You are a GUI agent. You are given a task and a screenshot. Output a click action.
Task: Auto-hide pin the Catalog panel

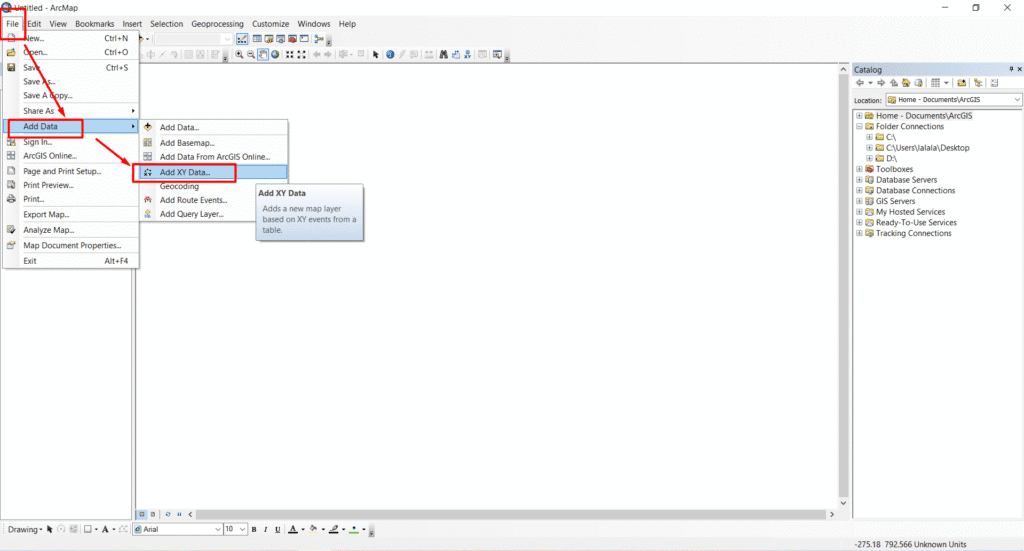(1011, 69)
